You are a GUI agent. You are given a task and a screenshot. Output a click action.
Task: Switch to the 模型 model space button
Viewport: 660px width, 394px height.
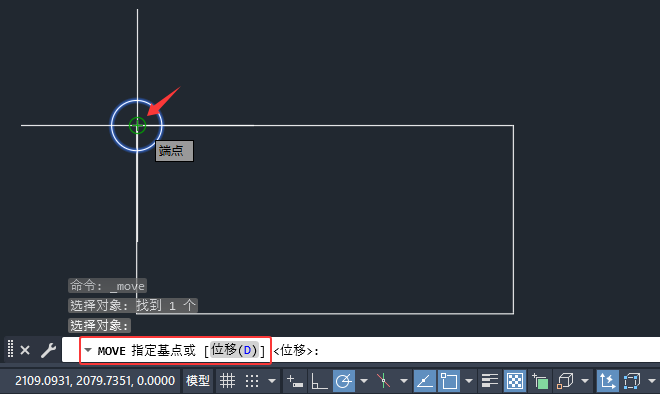(x=198, y=381)
